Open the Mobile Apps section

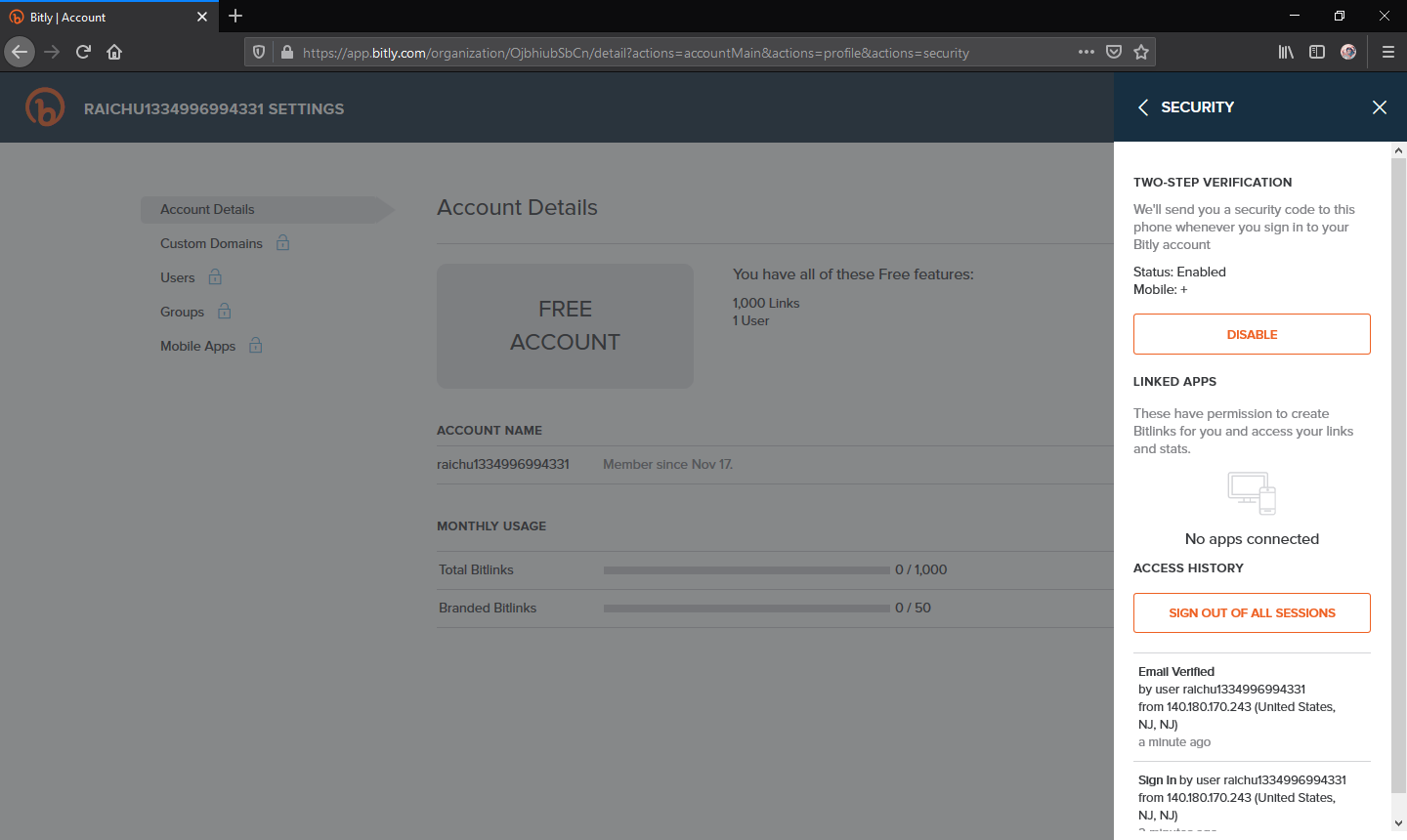pyautogui.click(x=197, y=346)
